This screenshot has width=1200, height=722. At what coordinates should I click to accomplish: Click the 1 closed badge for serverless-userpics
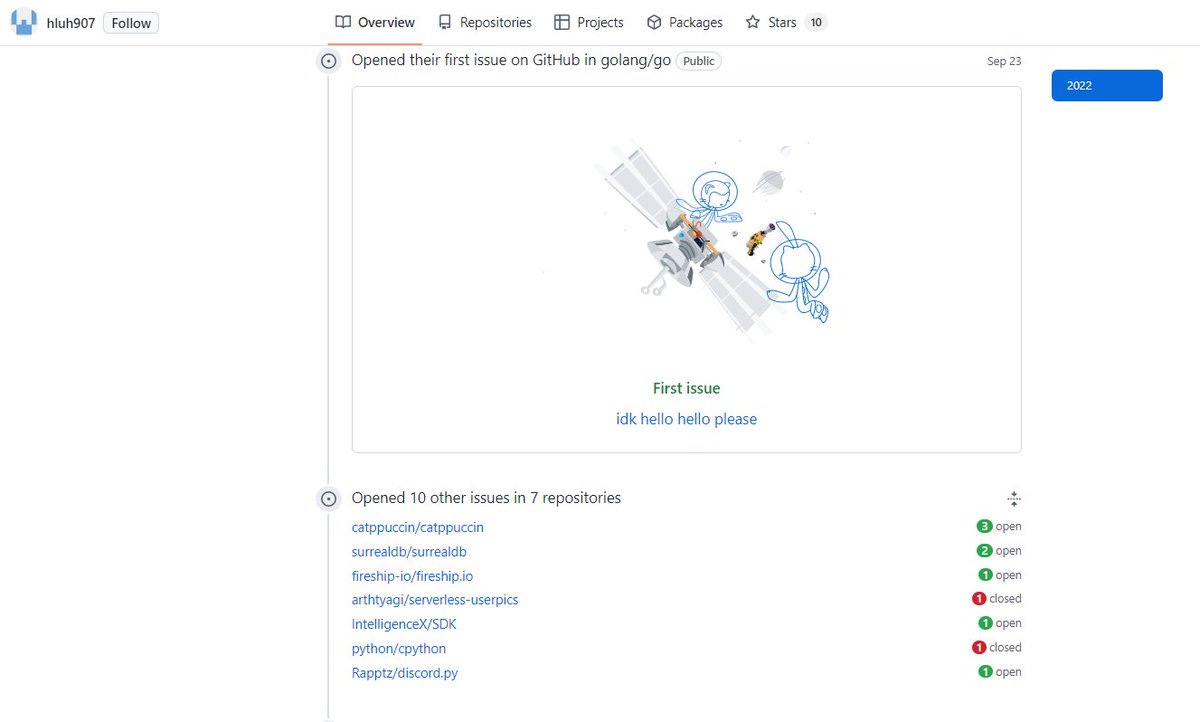click(997, 599)
